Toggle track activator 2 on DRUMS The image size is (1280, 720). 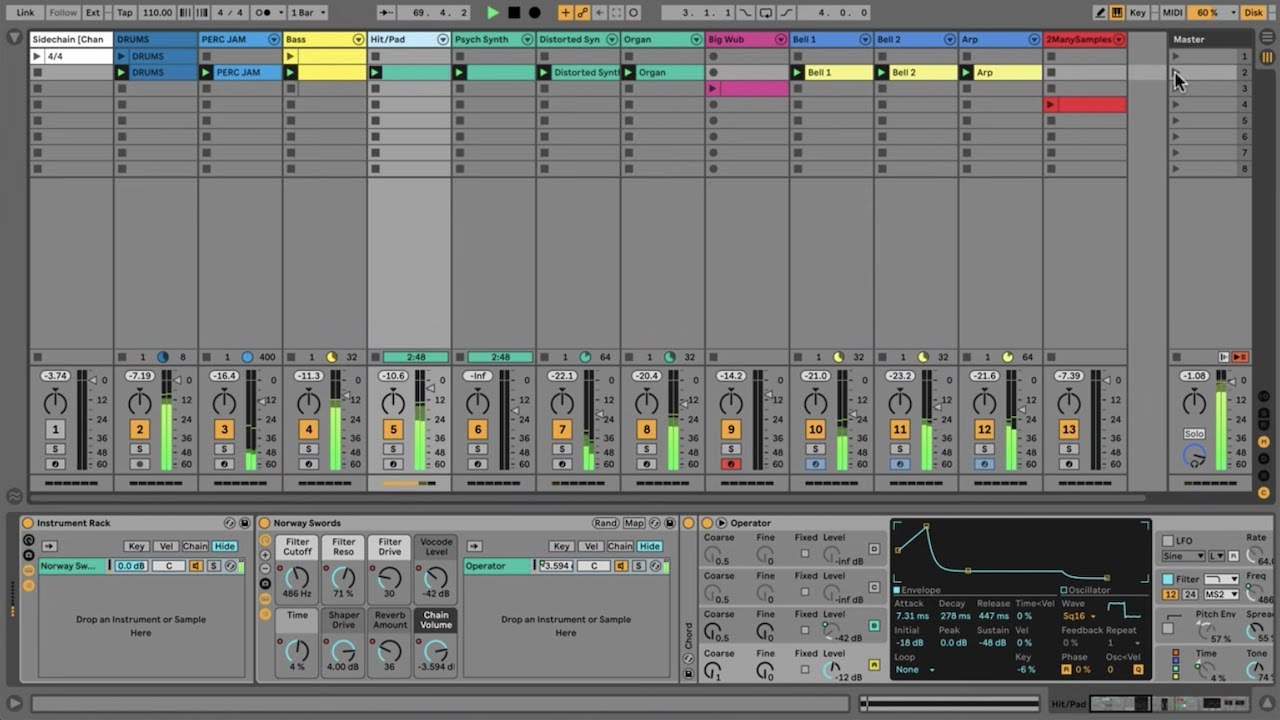point(140,430)
